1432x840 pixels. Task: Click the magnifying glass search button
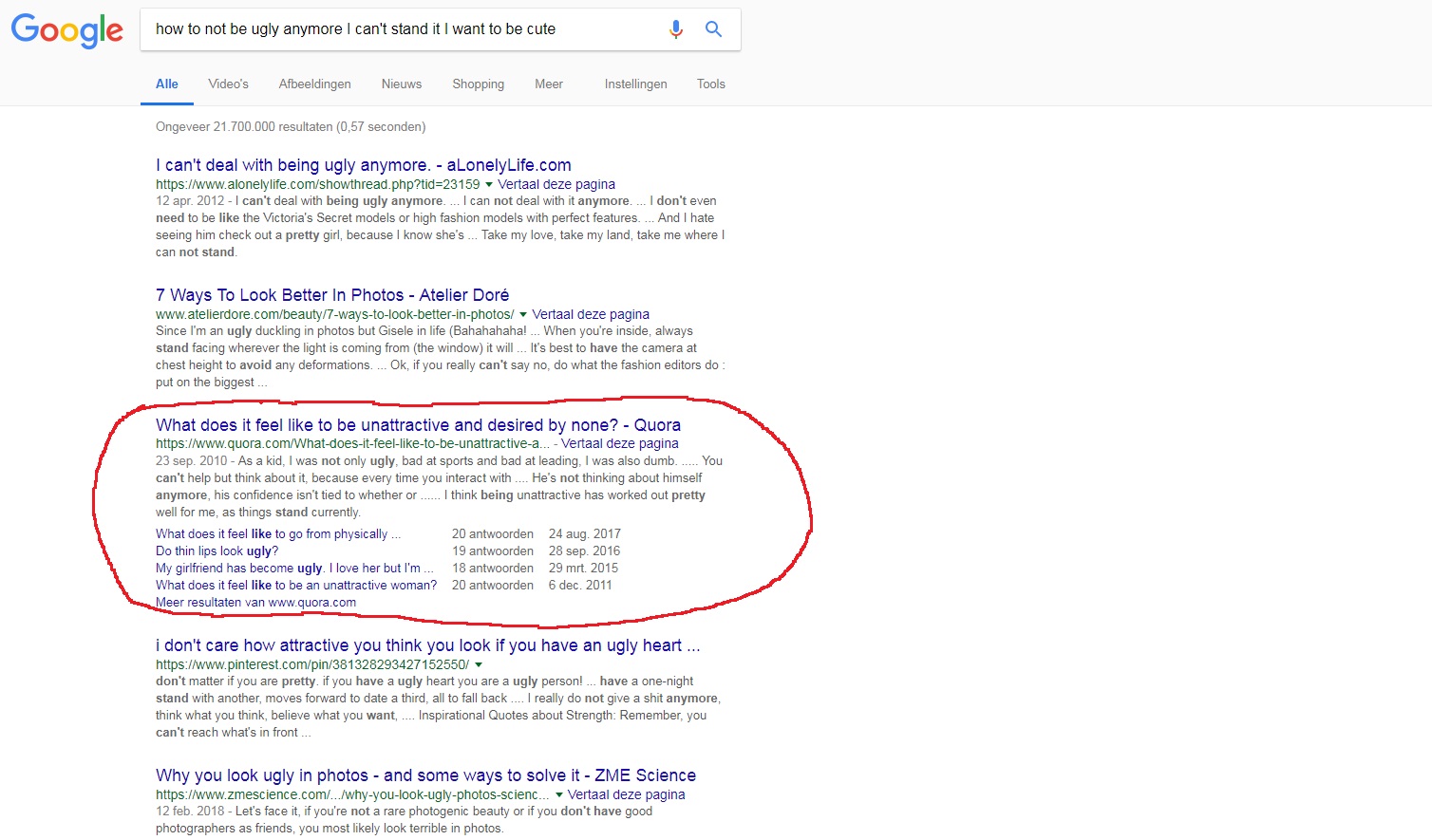coord(713,29)
